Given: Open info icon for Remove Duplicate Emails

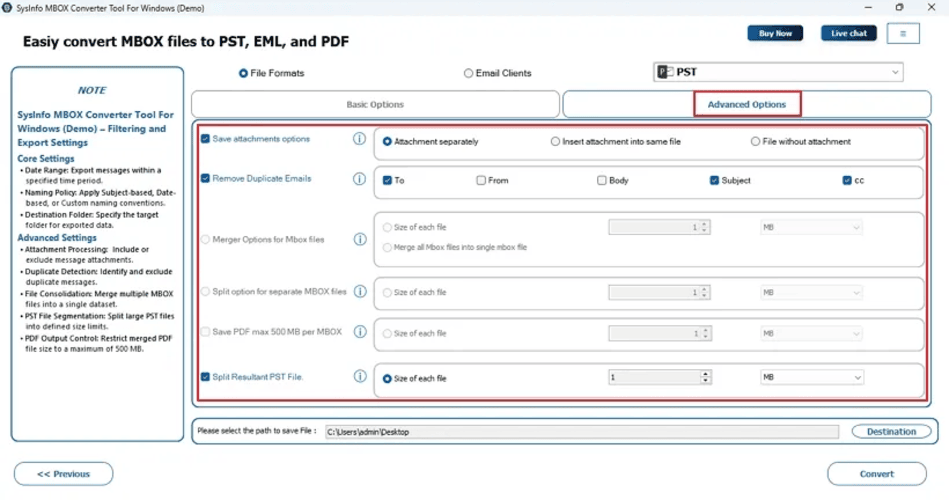Looking at the screenshot, I should [x=360, y=179].
